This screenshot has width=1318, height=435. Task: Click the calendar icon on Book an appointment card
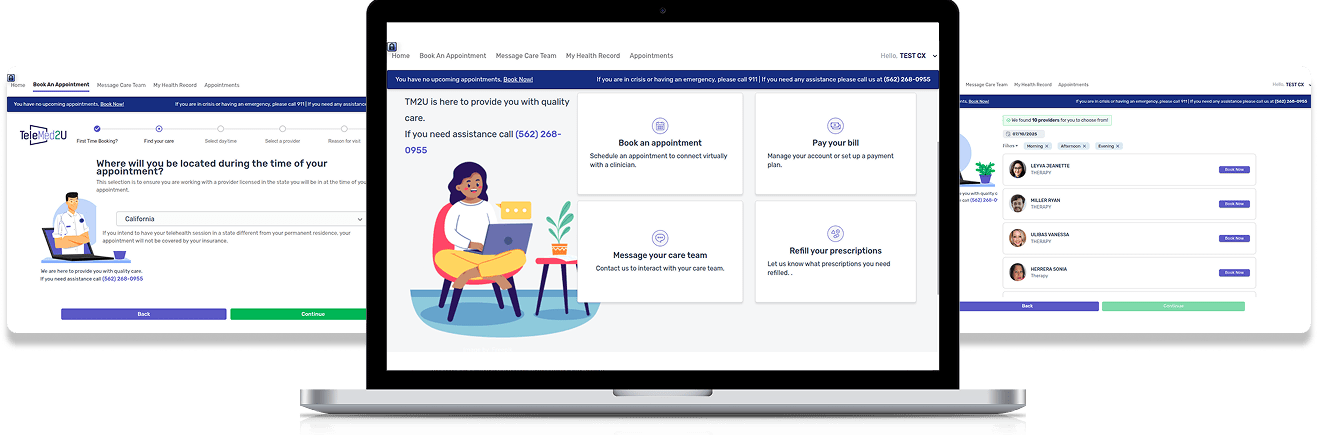click(x=660, y=125)
